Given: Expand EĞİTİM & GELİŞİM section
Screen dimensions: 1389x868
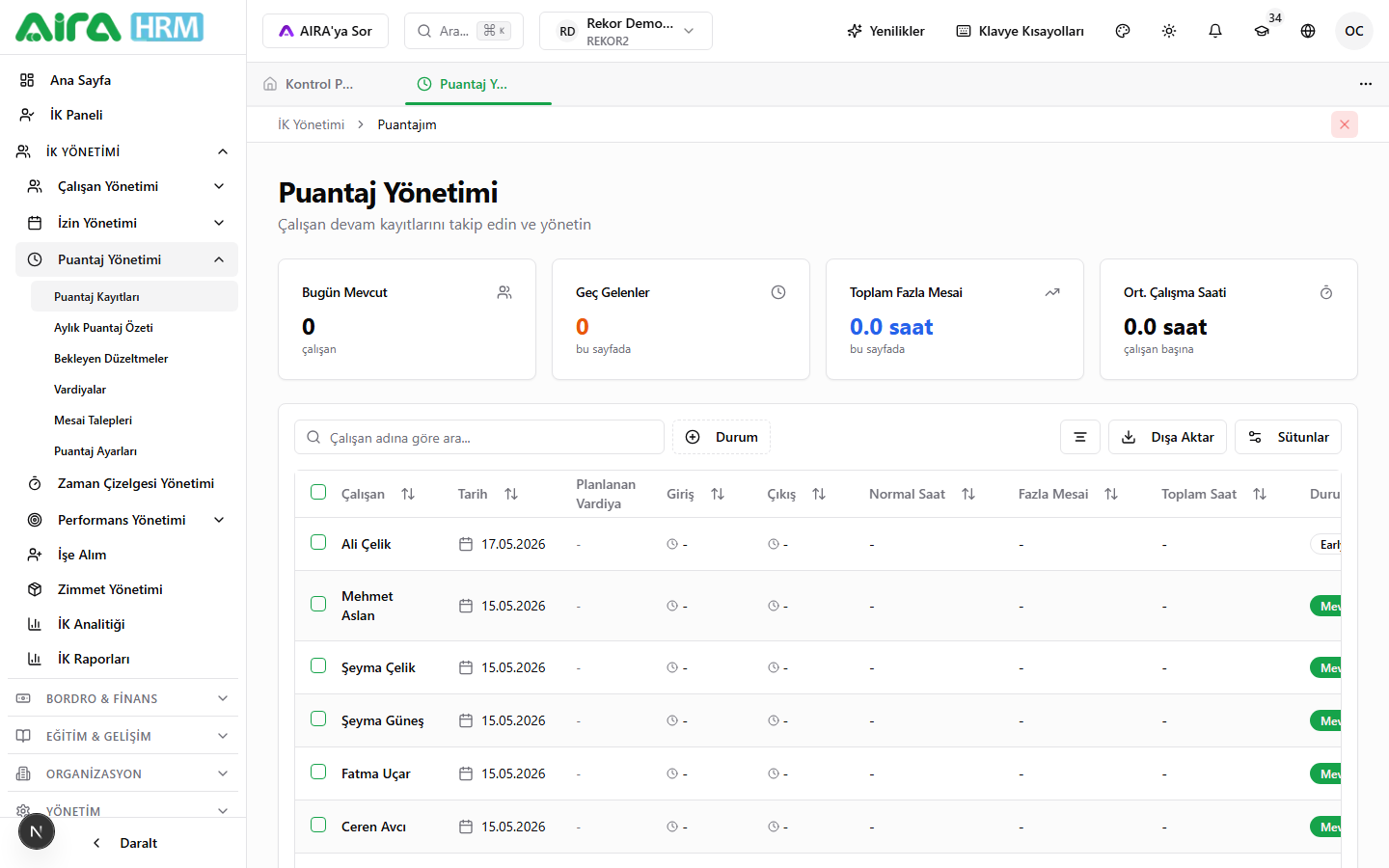Looking at the screenshot, I should click(x=123, y=736).
